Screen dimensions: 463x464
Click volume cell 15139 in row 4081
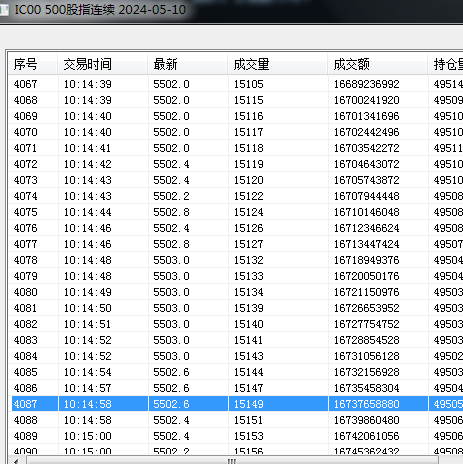249,308
